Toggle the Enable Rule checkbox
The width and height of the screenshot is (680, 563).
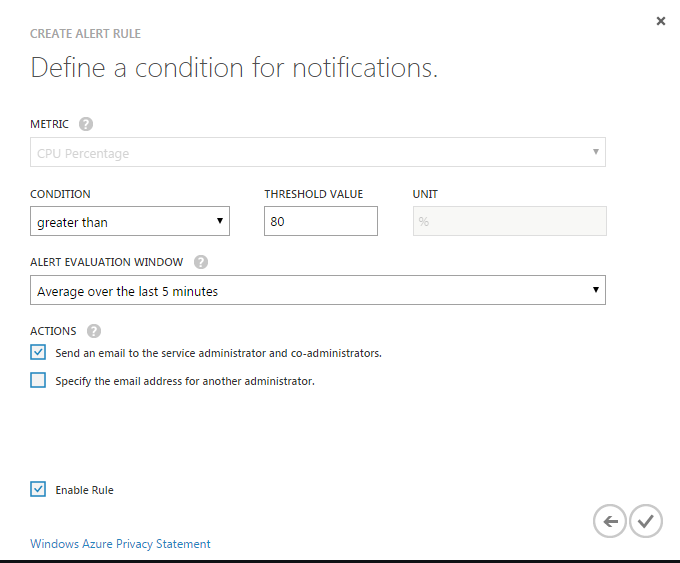pos(38,489)
